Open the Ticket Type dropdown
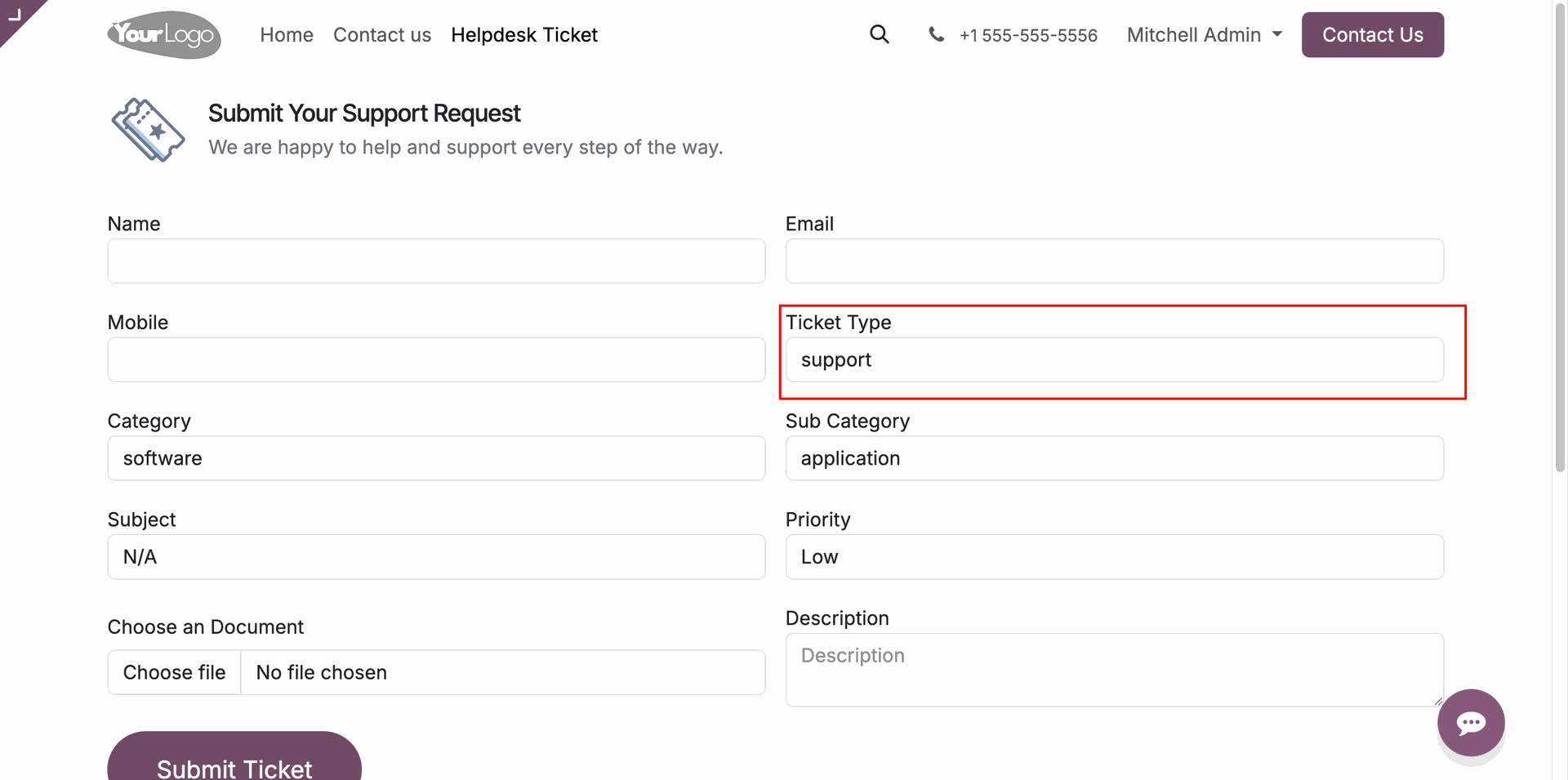 pyautogui.click(x=1114, y=360)
